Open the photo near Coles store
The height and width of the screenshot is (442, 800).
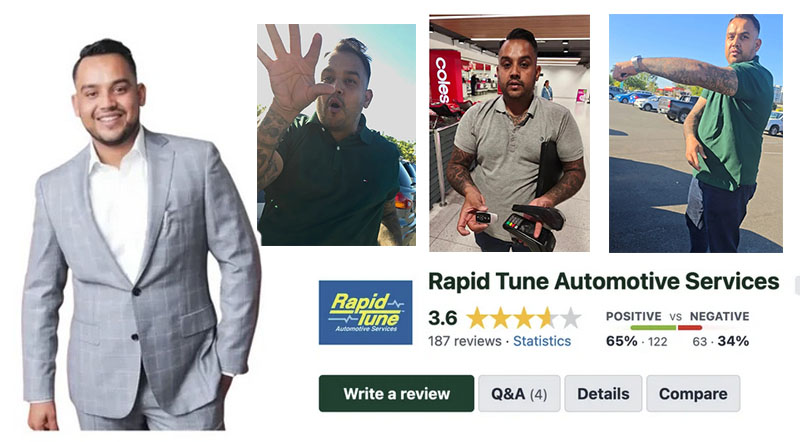509,133
